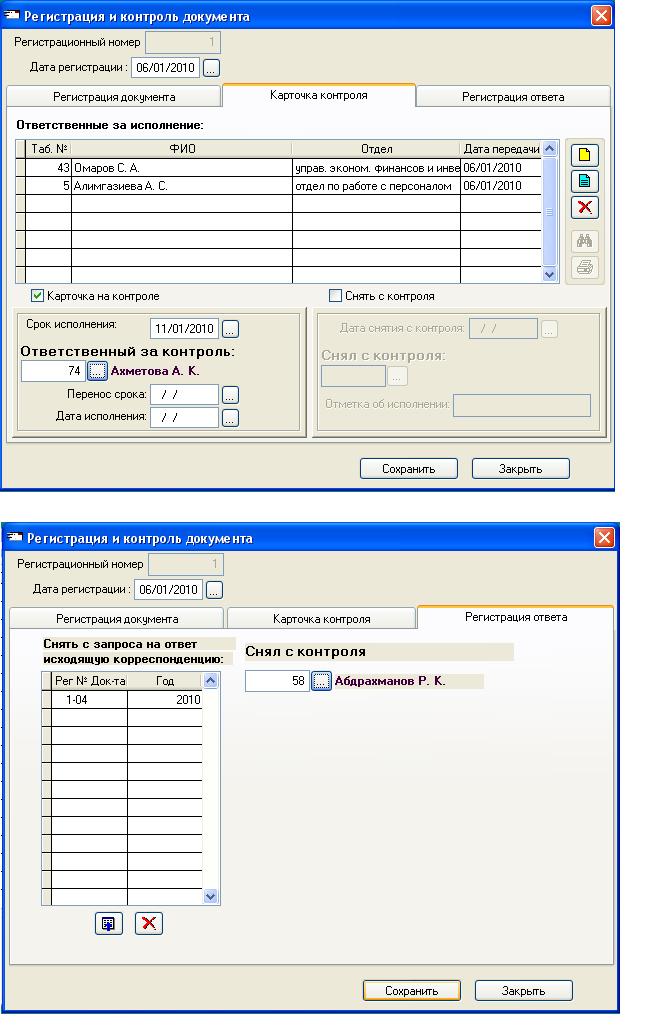
Task: Click the responsible controller number field with 74
Action: point(53,371)
